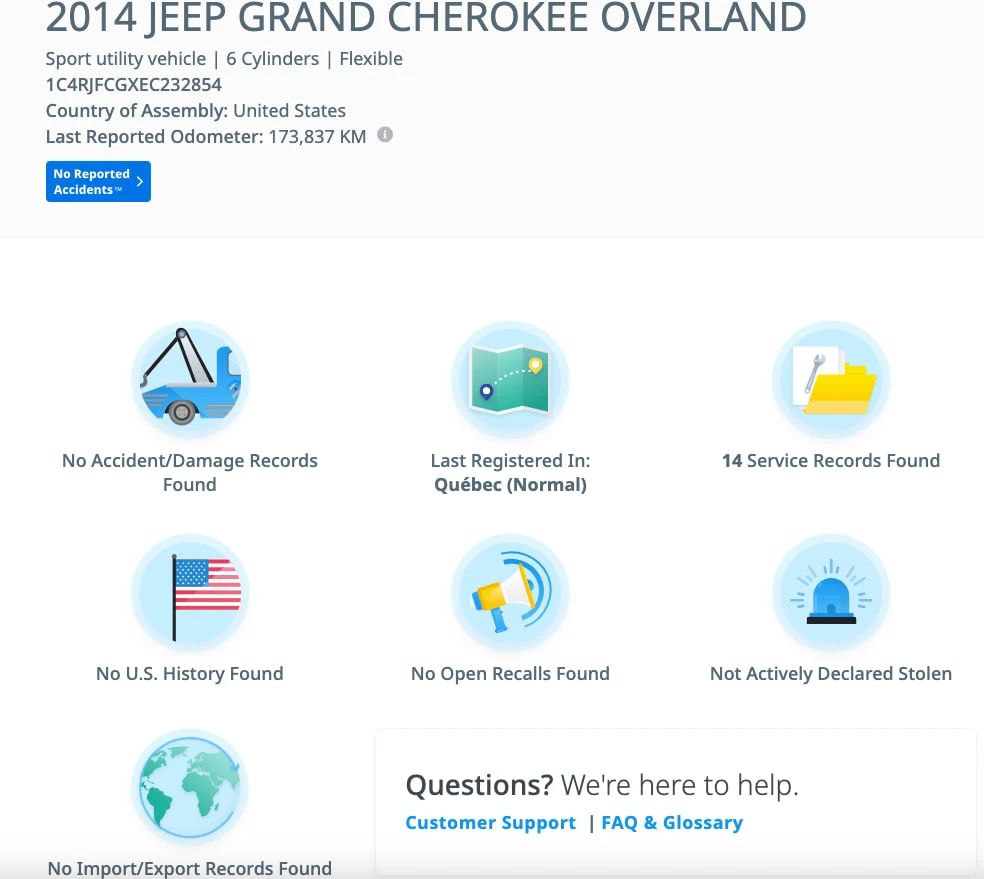The width and height of the screenshot is (984, 879).
Task: Click "Last Registered In: Québec (Normal)" label
Action: (x=510, y=472)
